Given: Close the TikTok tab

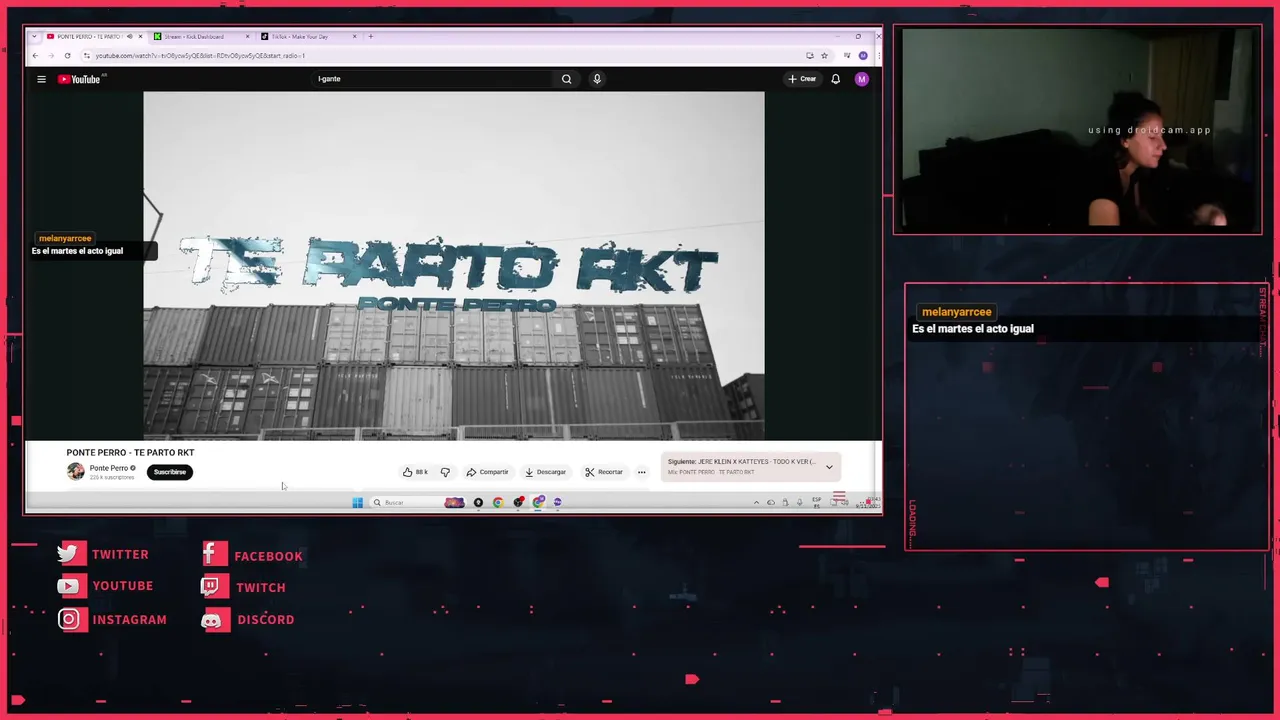Looking at the screenshot, I should 354,37.
